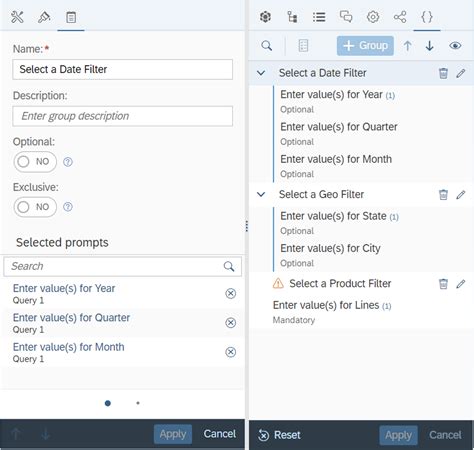Open the comments icon in the top toolbar
The height and width of the screenshot is (450, 474).
[x=346, y=17]
